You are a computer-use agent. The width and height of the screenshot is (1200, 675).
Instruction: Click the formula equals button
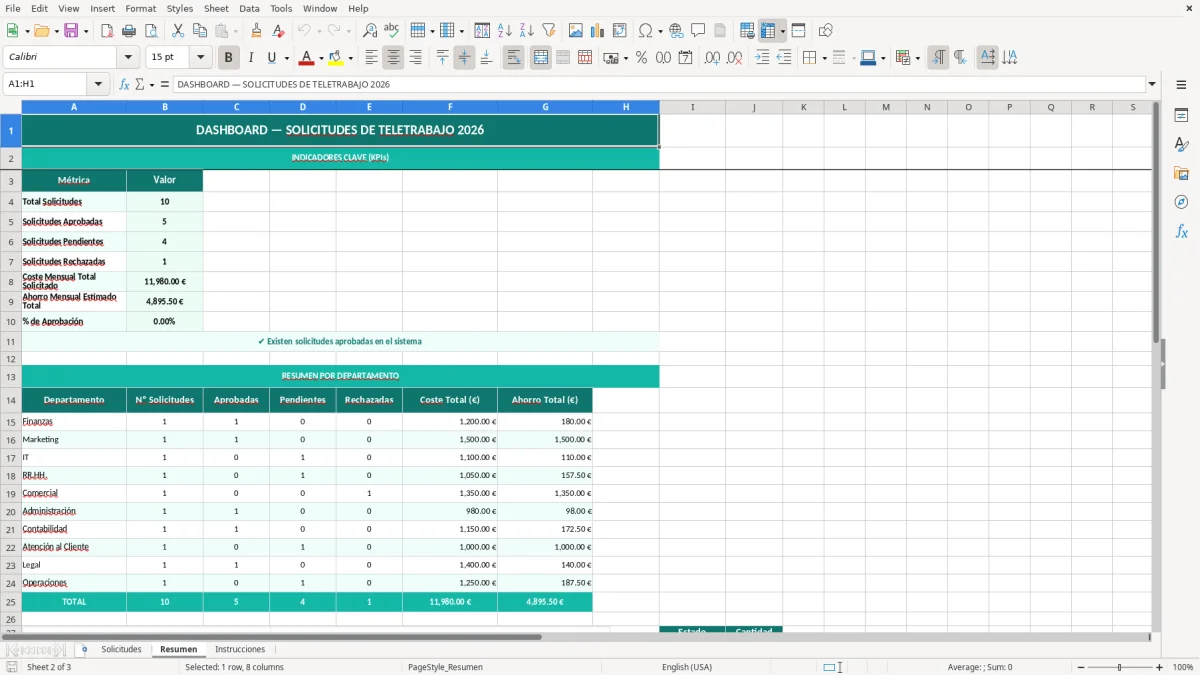[165, 85]
